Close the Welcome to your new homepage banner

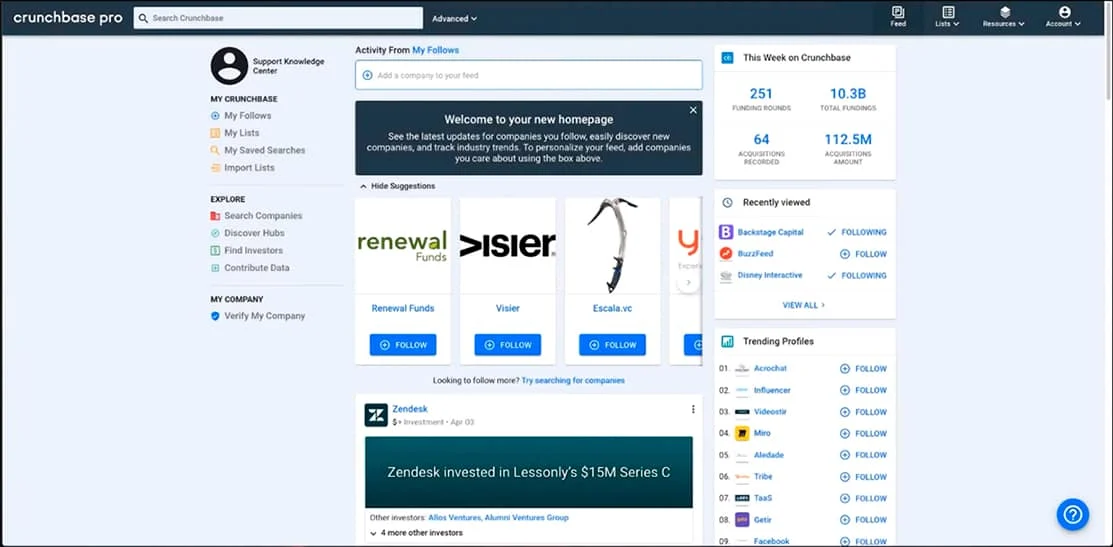[x=693, y=110]
